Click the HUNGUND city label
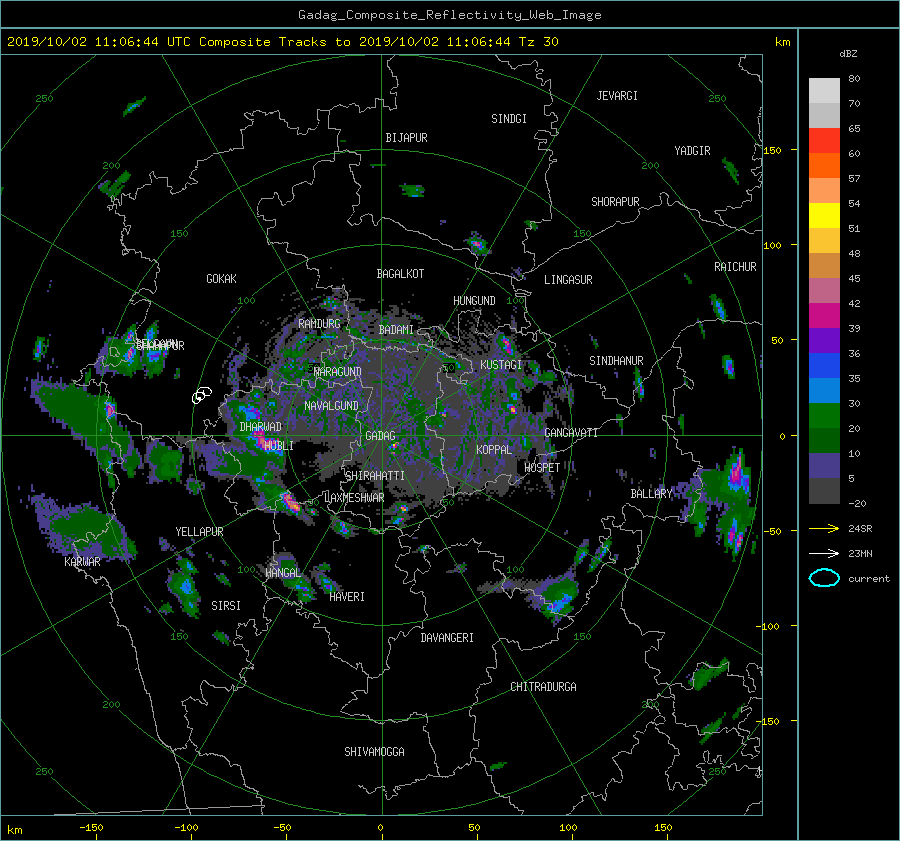This screenshot has height=841, width=900. pos(474,301)
